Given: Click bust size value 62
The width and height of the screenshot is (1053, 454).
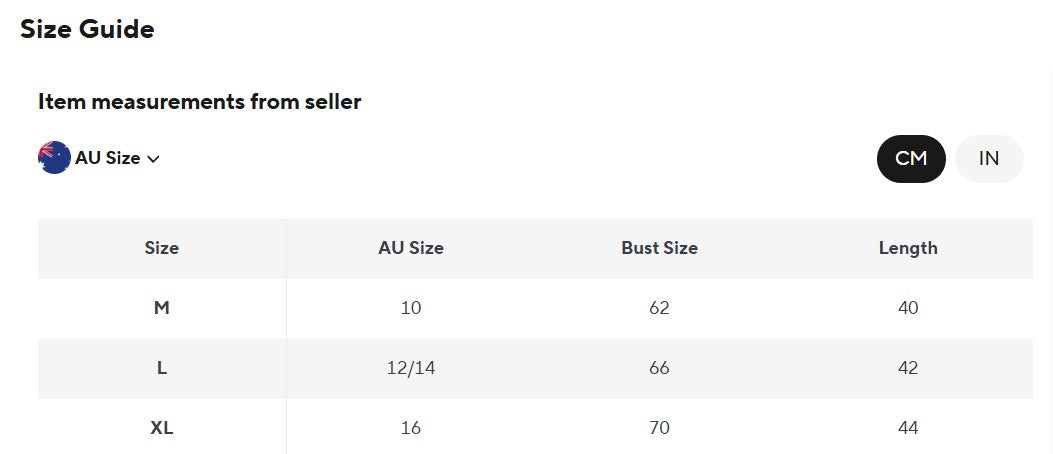Looking at the screenshot, I should 659,308.
